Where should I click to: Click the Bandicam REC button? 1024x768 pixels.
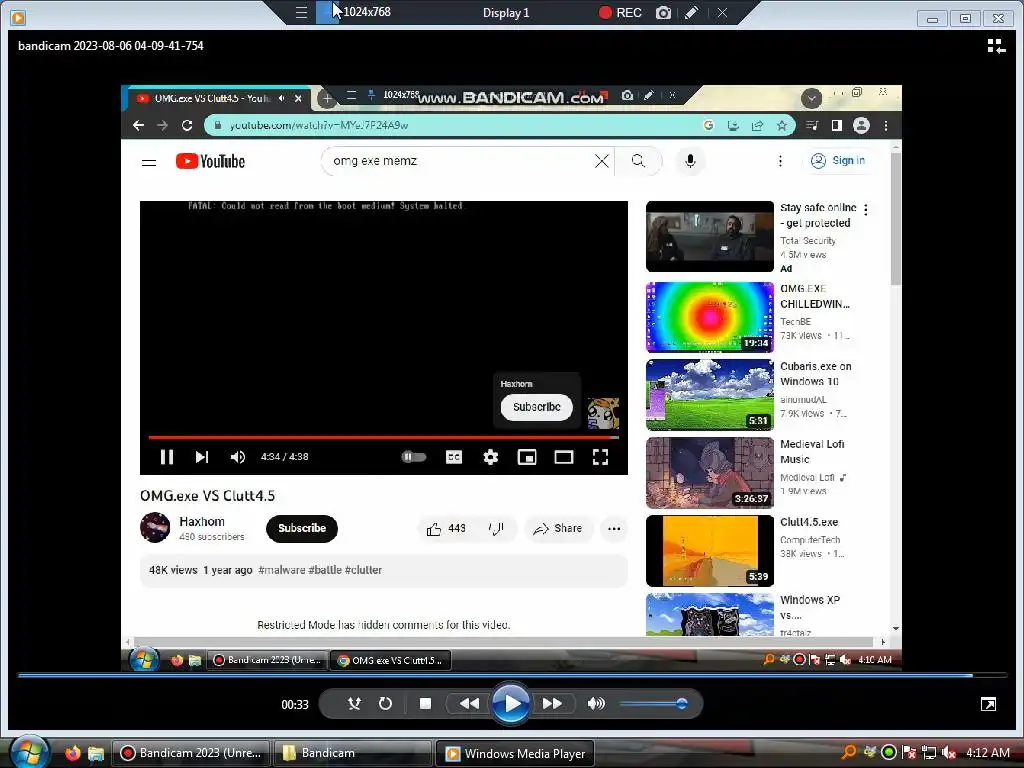(x=620, y=12)
